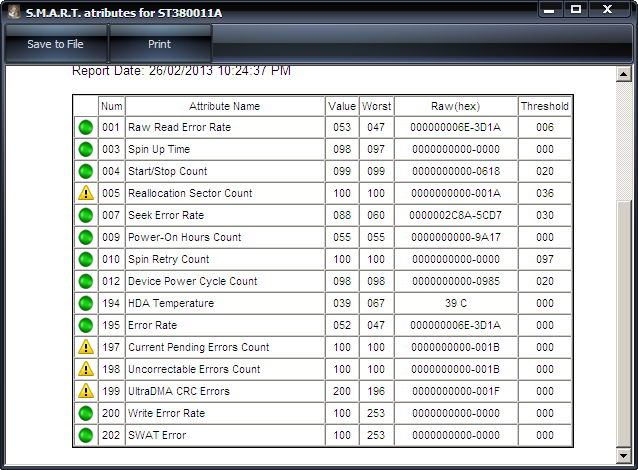
Task: Click the Report Date text line
Action: pyautogui.click(x=181, y=71)
